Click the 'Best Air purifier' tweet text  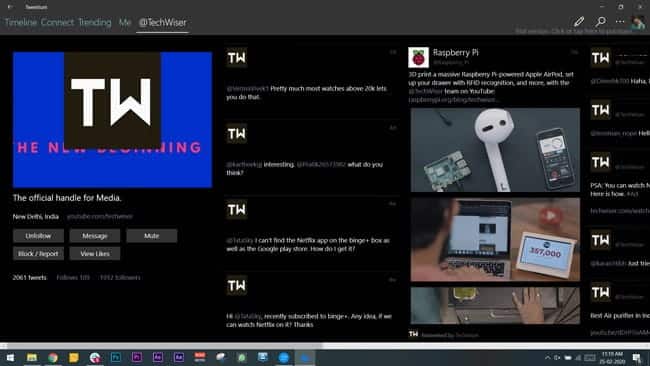click(x=620, y=315)
